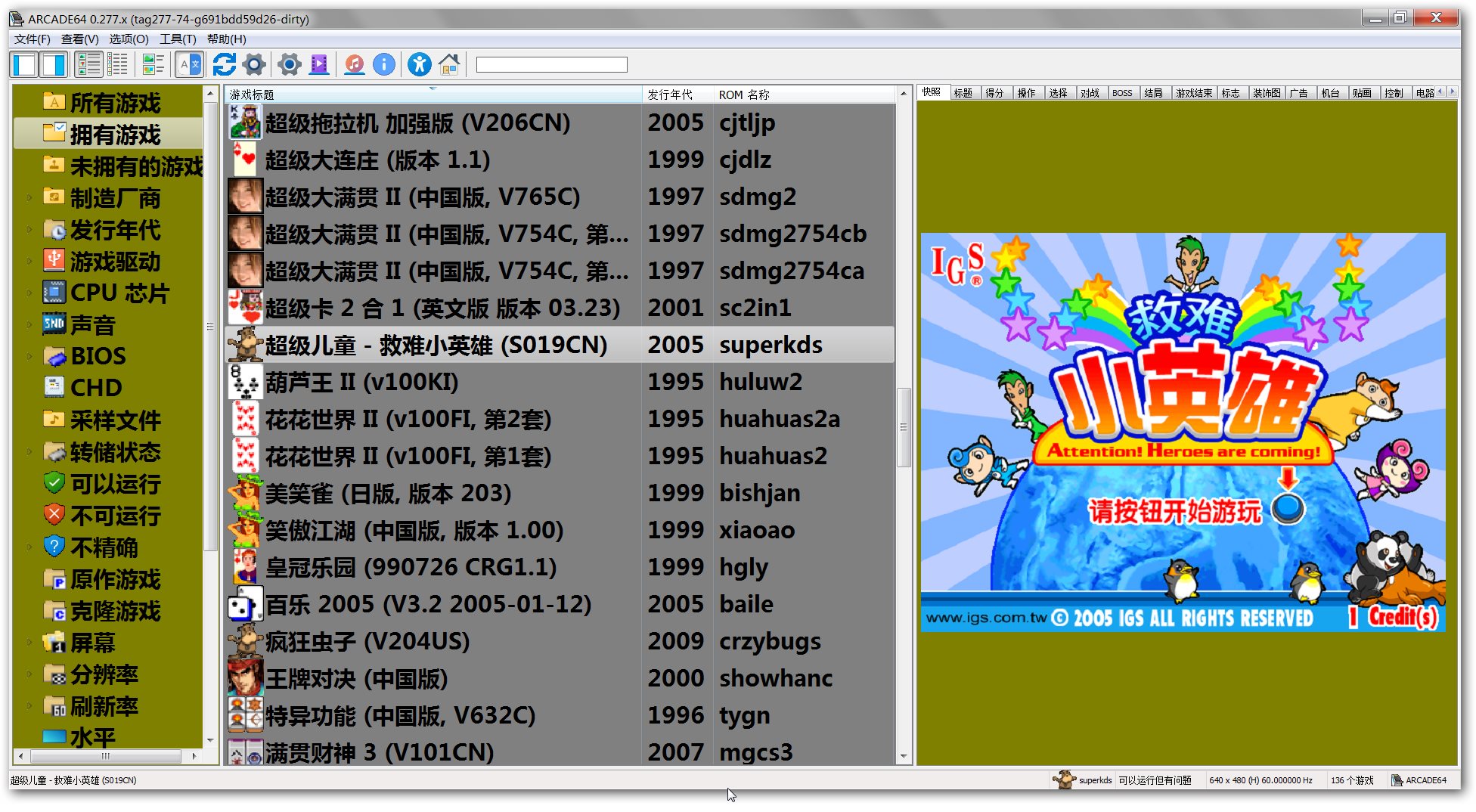Select the 皇冠乐园 (990726 CRG1.1) row
The width and height of the screenshot is (1476, 812).
coord(560,567)
